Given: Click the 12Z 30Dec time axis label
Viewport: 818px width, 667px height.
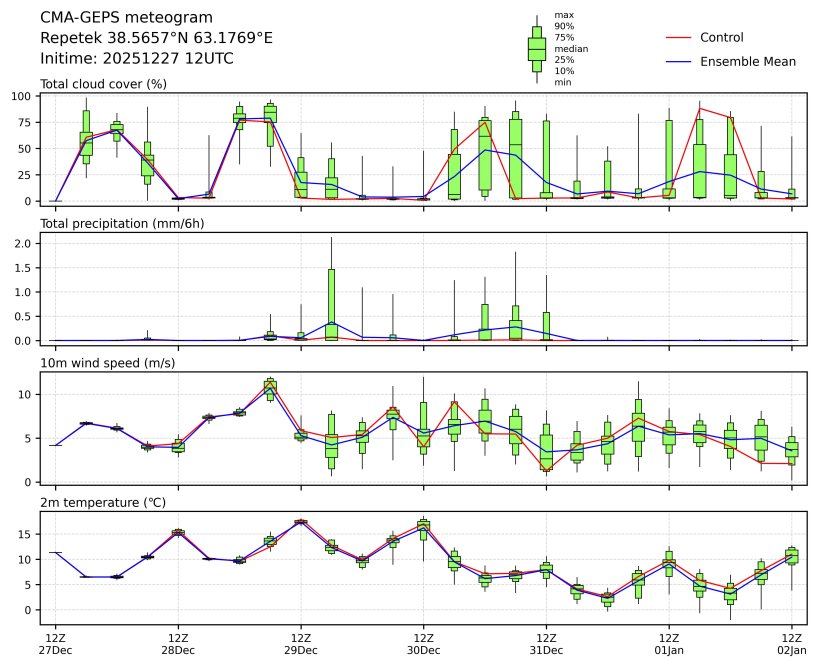Looking at the screenshot, I should point(423,644).
